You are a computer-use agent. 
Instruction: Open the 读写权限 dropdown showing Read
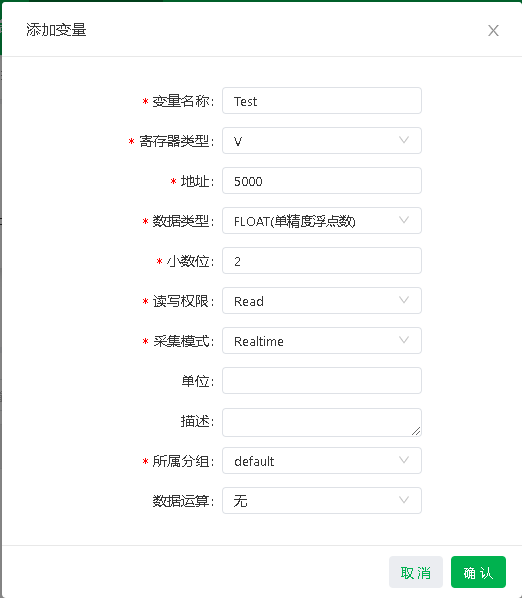pos(322,301)
